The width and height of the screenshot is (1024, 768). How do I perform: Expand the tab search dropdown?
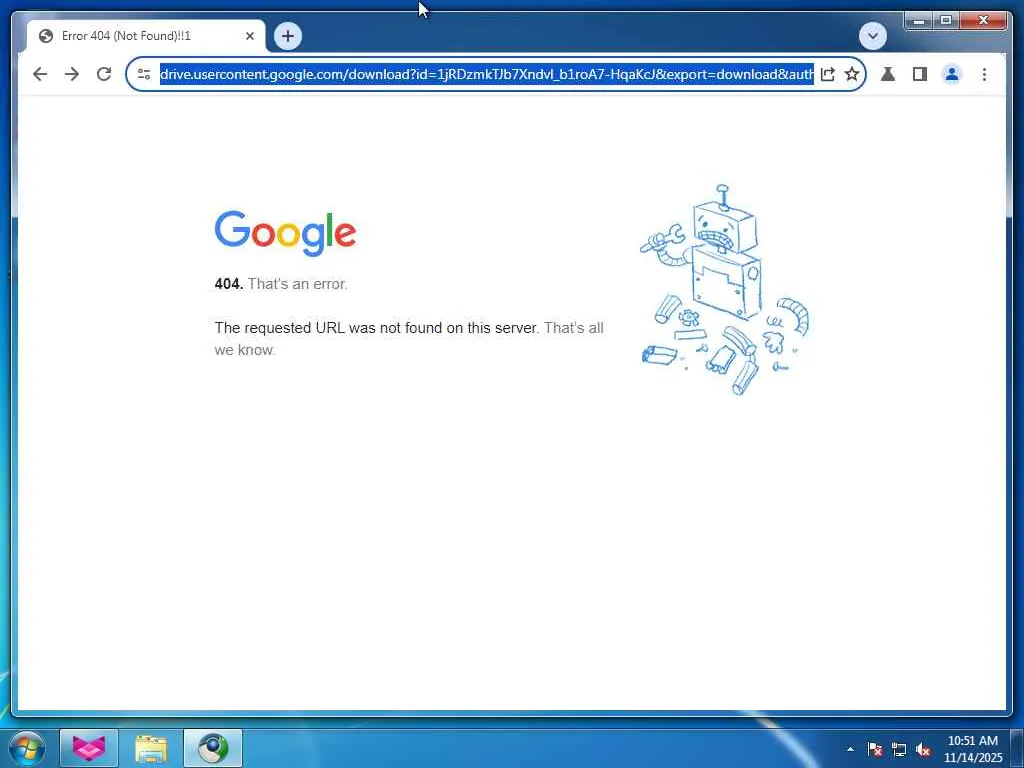coord(872,36)
